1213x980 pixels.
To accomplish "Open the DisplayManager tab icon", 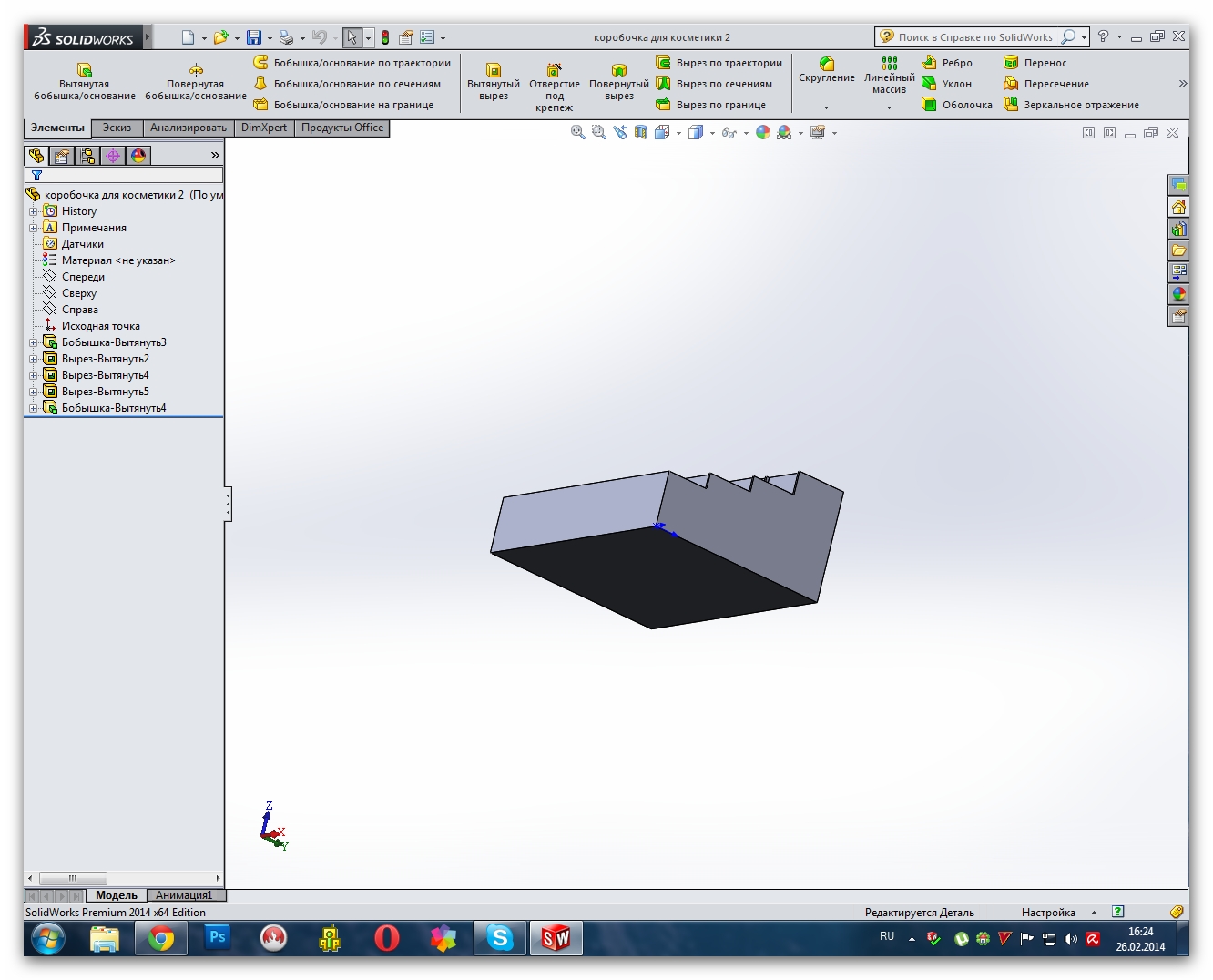I will click(x=138, y=156).
